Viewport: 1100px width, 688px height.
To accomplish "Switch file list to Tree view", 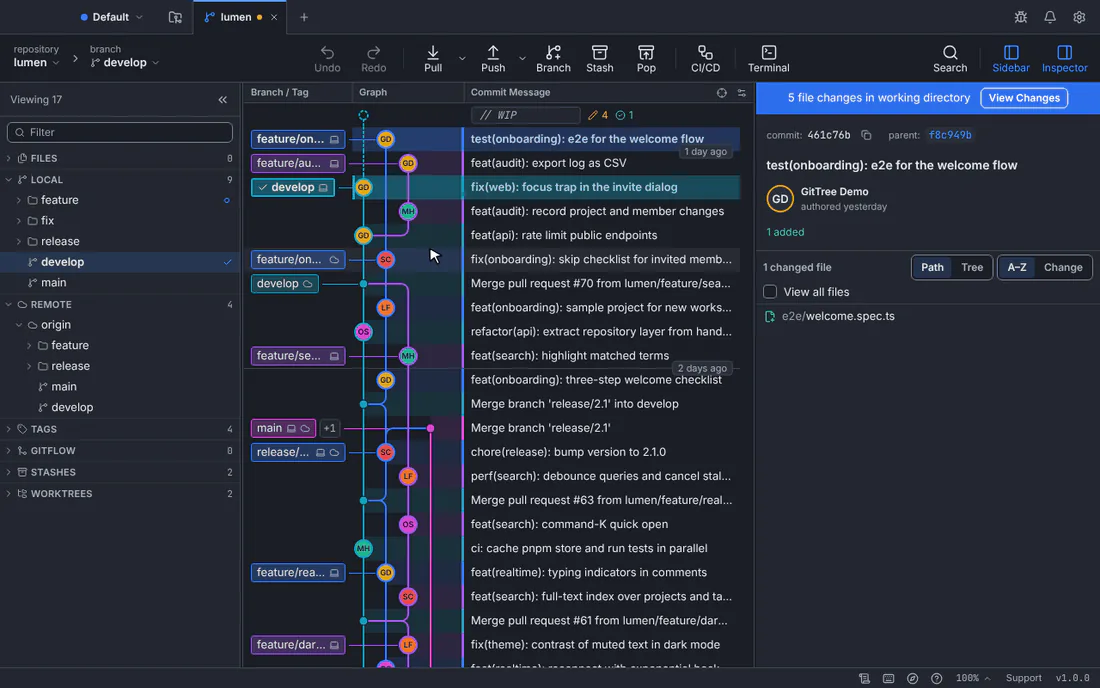I will (972, 267).
